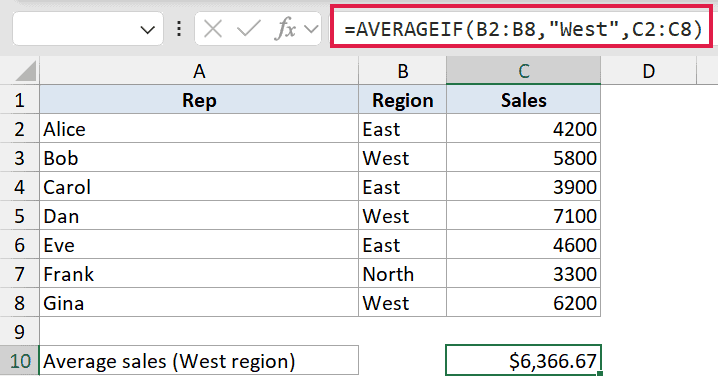Click the Sales header cell

[x=523, y=99]
